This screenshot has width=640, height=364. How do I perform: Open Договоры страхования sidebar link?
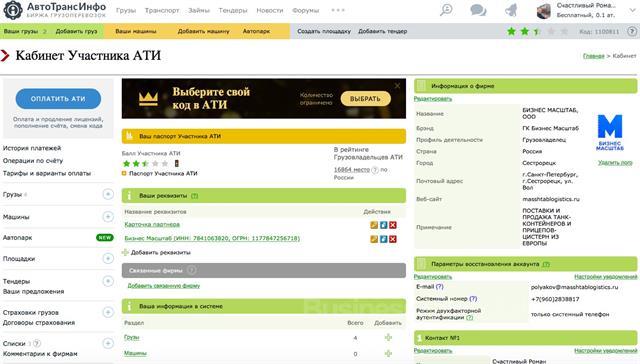tap(39, 322)
